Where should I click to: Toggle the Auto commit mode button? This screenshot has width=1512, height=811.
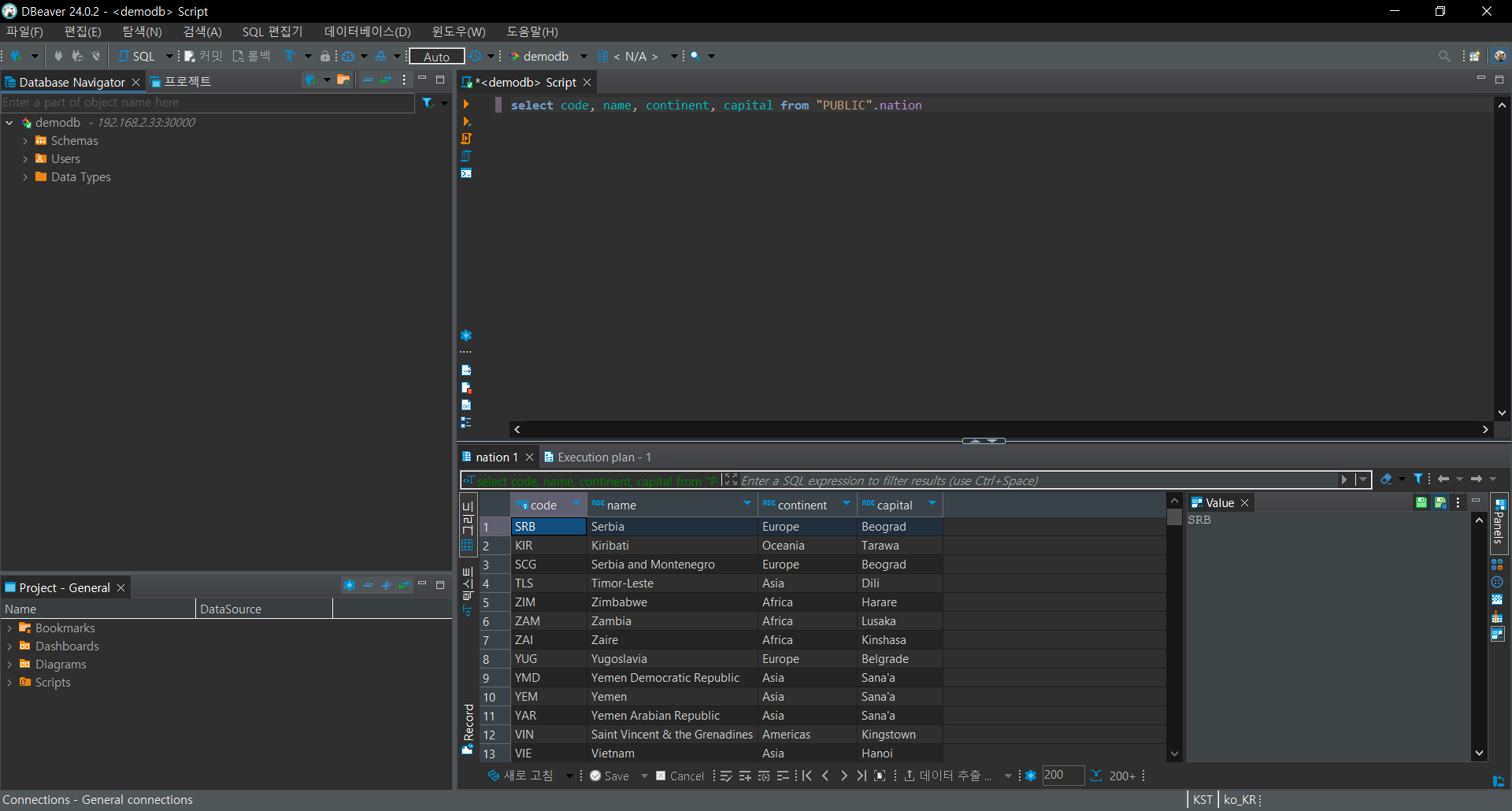(x=435, y=56)
